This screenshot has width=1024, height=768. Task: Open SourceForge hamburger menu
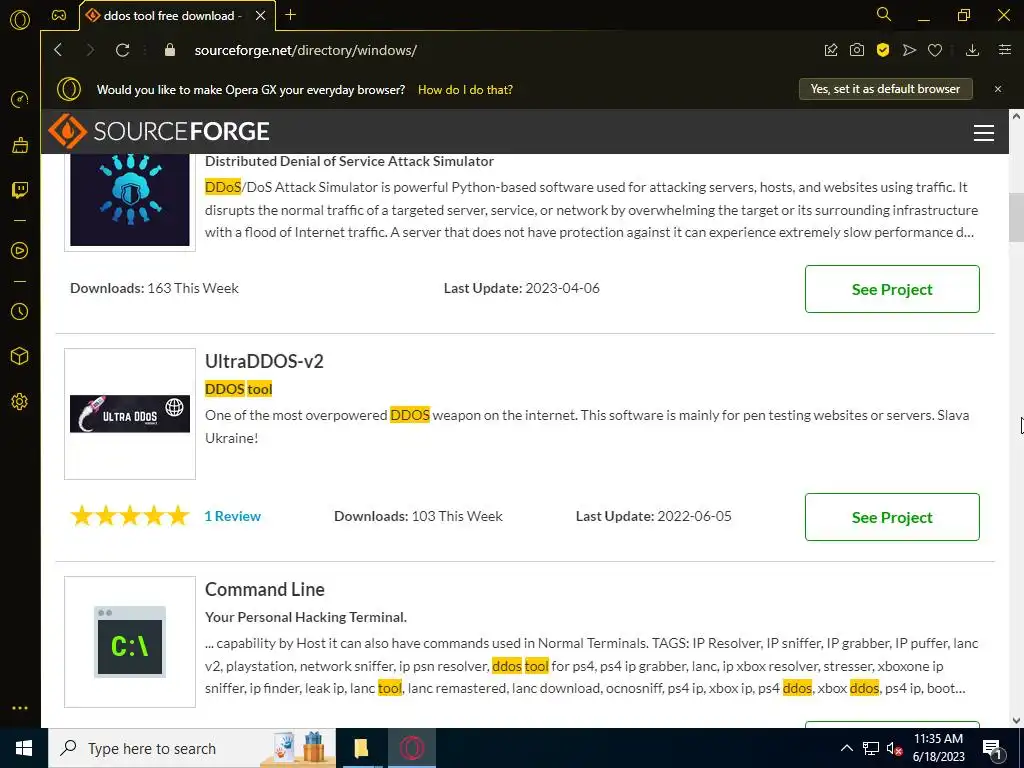click(984, 133)
